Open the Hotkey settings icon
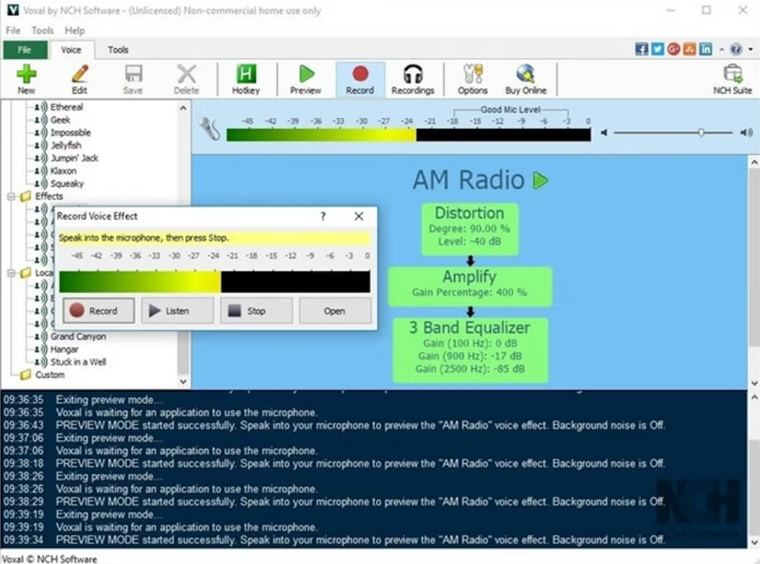This screenshot has width=760, height=564. [245, 76]
